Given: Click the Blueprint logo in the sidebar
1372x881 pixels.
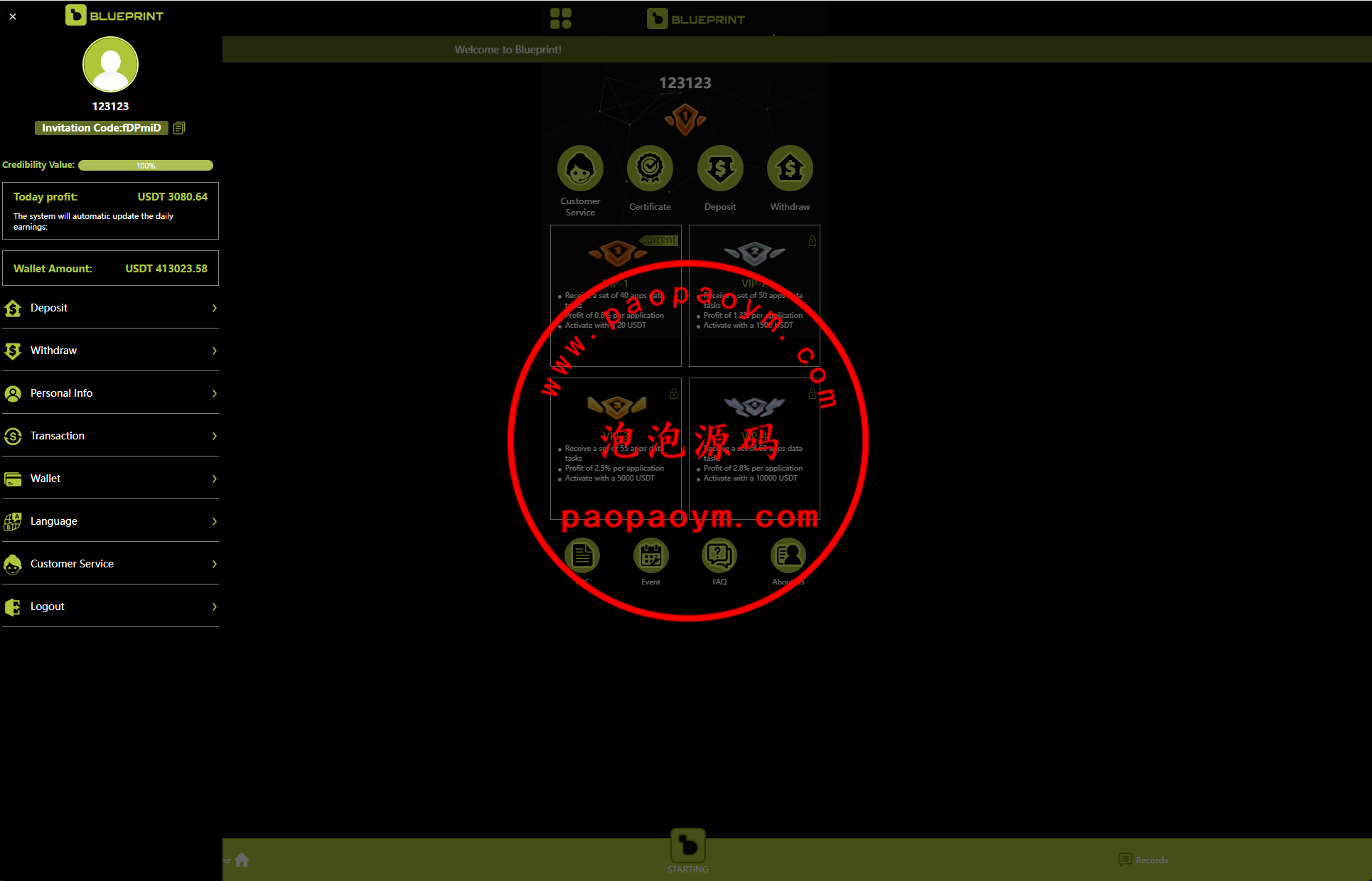Looking at the screenshot, I should click(x=114, y=15).
